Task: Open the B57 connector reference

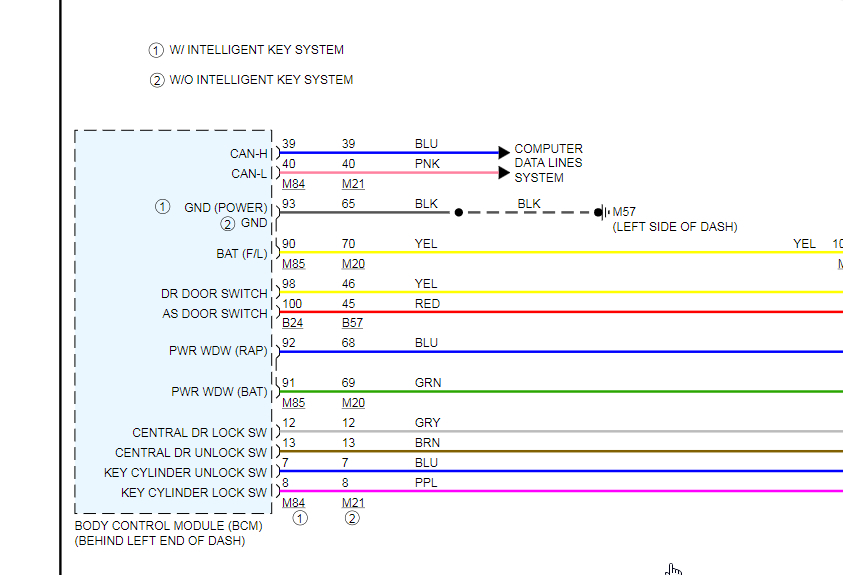Action: (352, 323)
